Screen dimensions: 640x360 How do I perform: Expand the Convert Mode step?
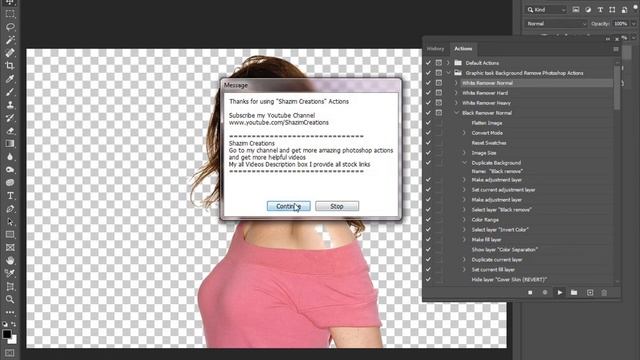(x=464, y=133)
